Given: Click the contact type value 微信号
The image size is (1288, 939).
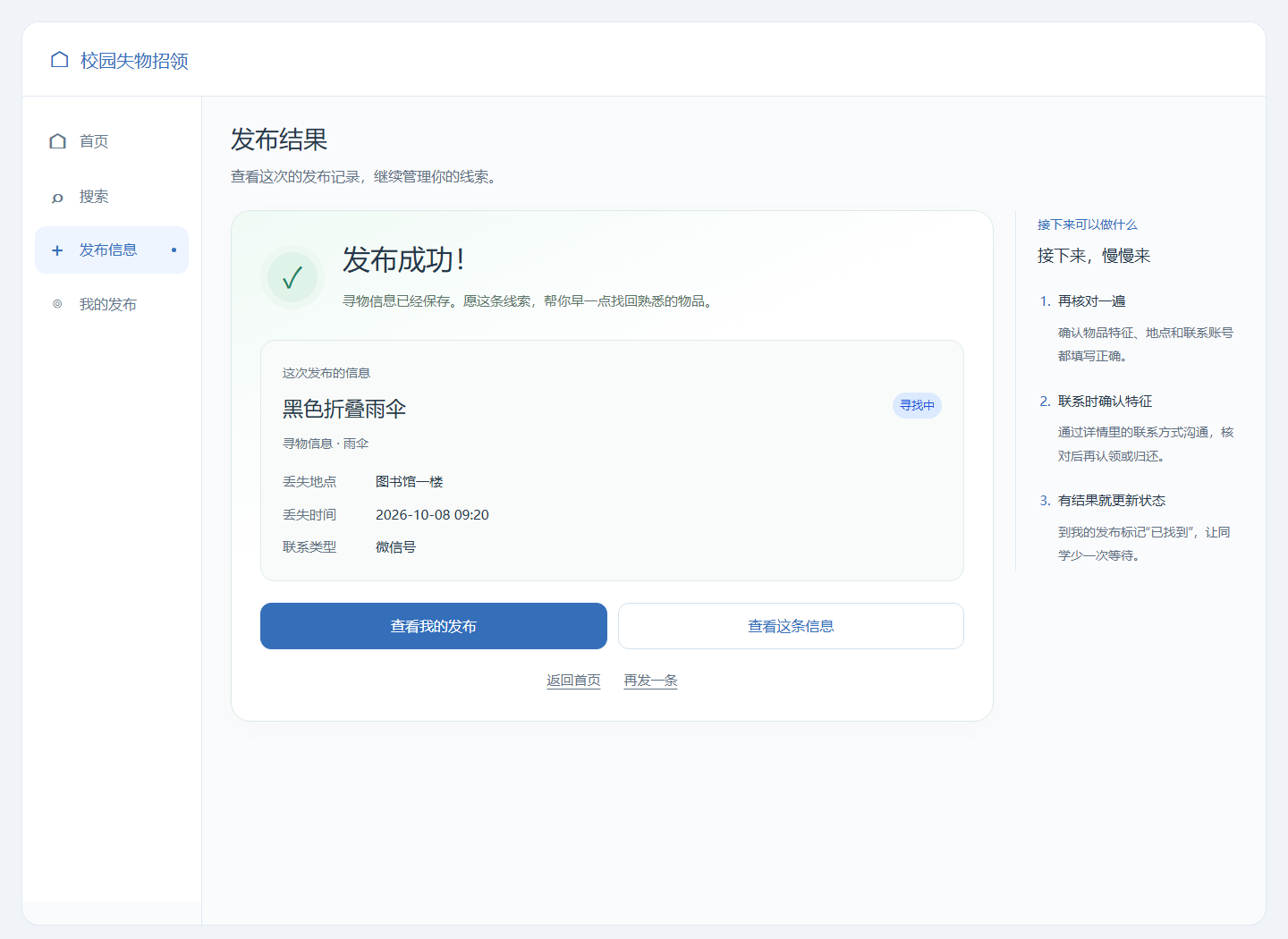Looking at the screenshot, I should [395, 547].
